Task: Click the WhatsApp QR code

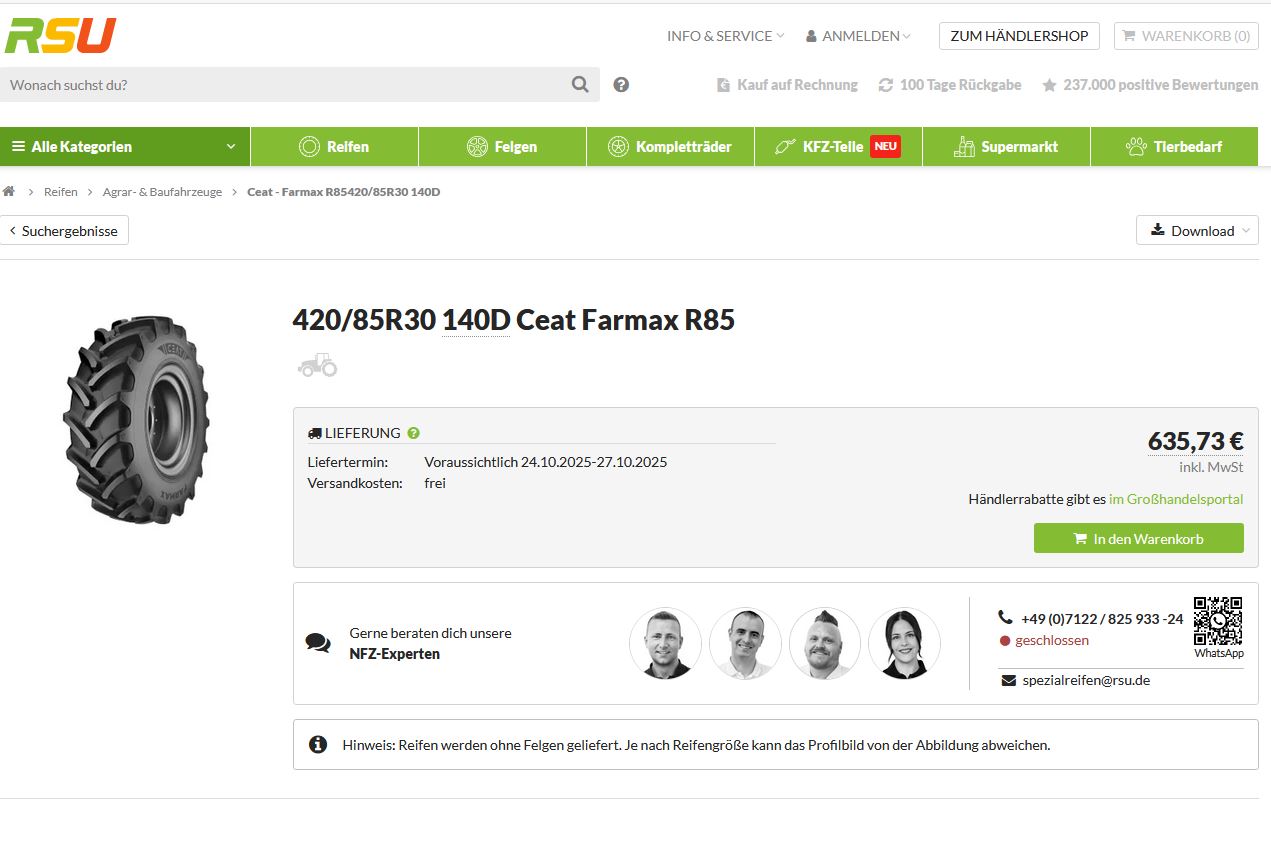Action: point(1218,621)
